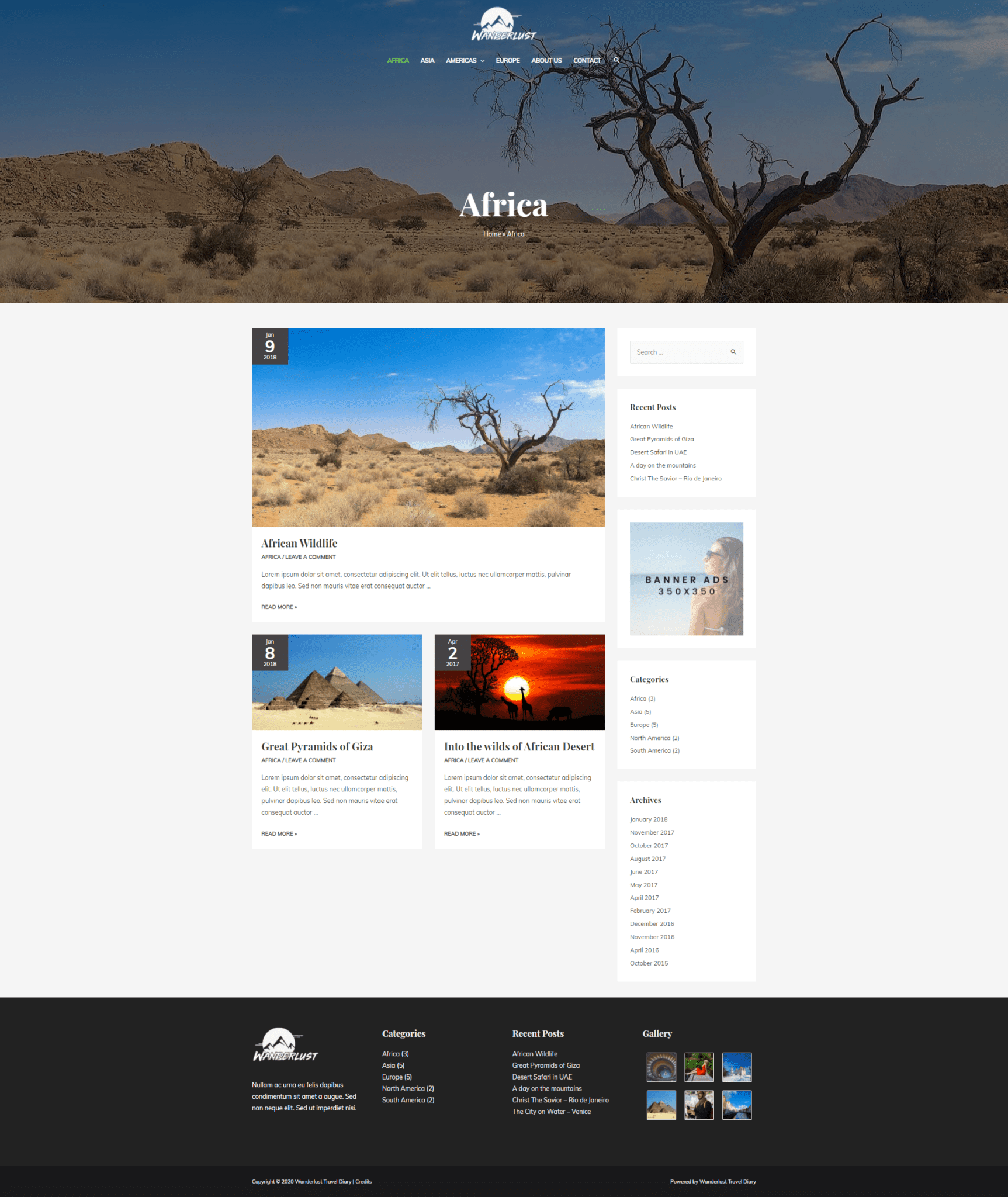Open the header search icon
Screen dimensions: 1008x1197
(616, 60)
